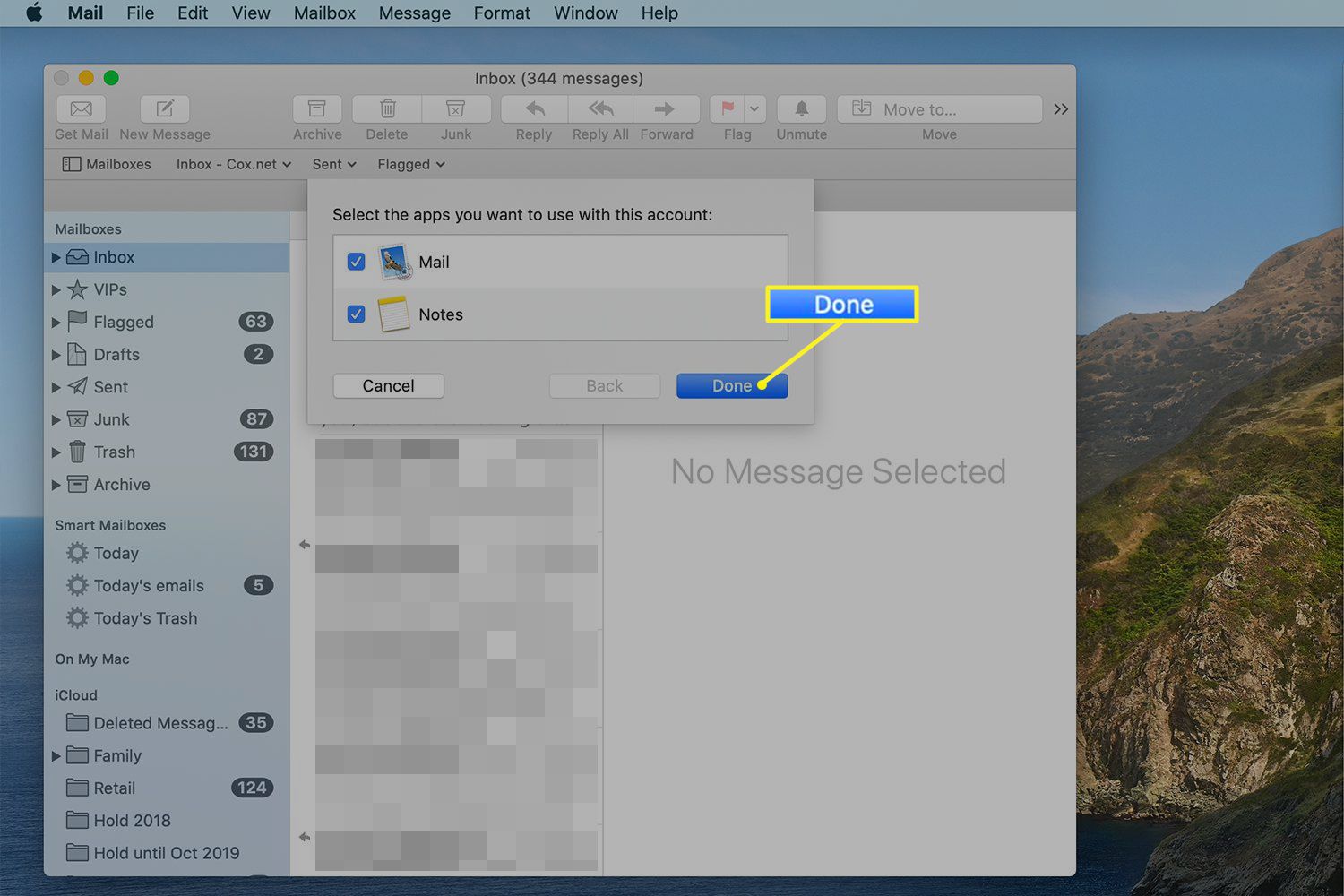Click the Unmute bell icon
Screen dimensions: 1344x896
pyautogui.click(x=802, y=109)
